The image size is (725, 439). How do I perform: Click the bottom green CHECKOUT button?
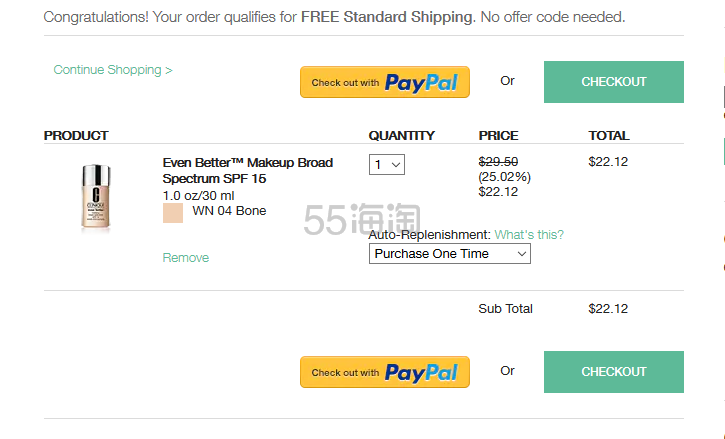pos(614,372)
